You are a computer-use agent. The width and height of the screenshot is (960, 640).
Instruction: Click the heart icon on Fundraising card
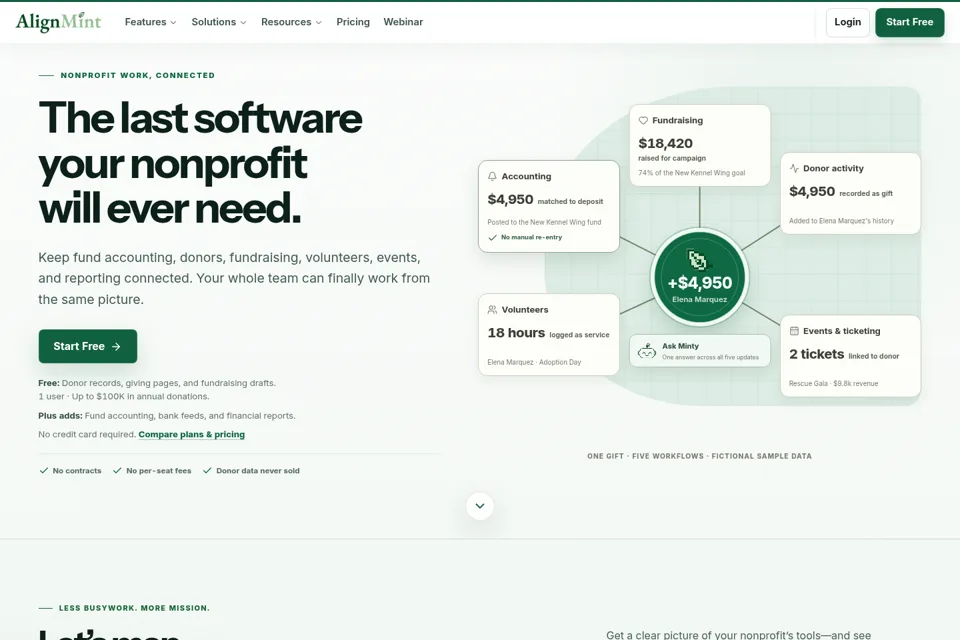[643, 121]
